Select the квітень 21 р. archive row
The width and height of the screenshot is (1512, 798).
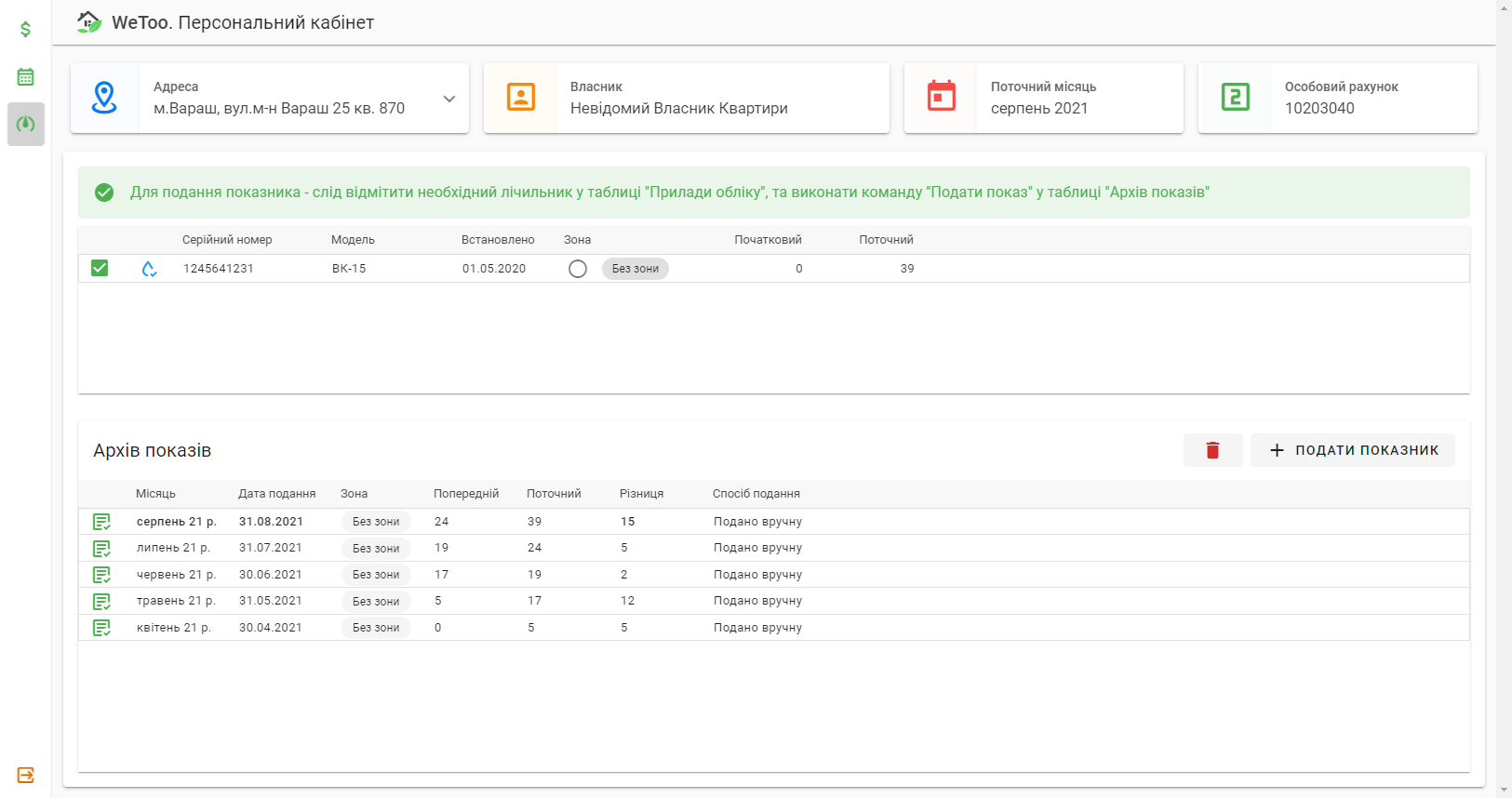tap(774, 628)
